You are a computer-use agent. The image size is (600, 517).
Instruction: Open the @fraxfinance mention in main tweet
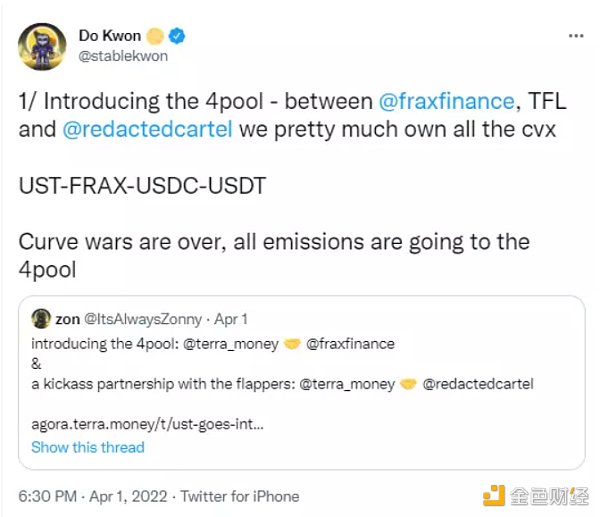point(444,101)
